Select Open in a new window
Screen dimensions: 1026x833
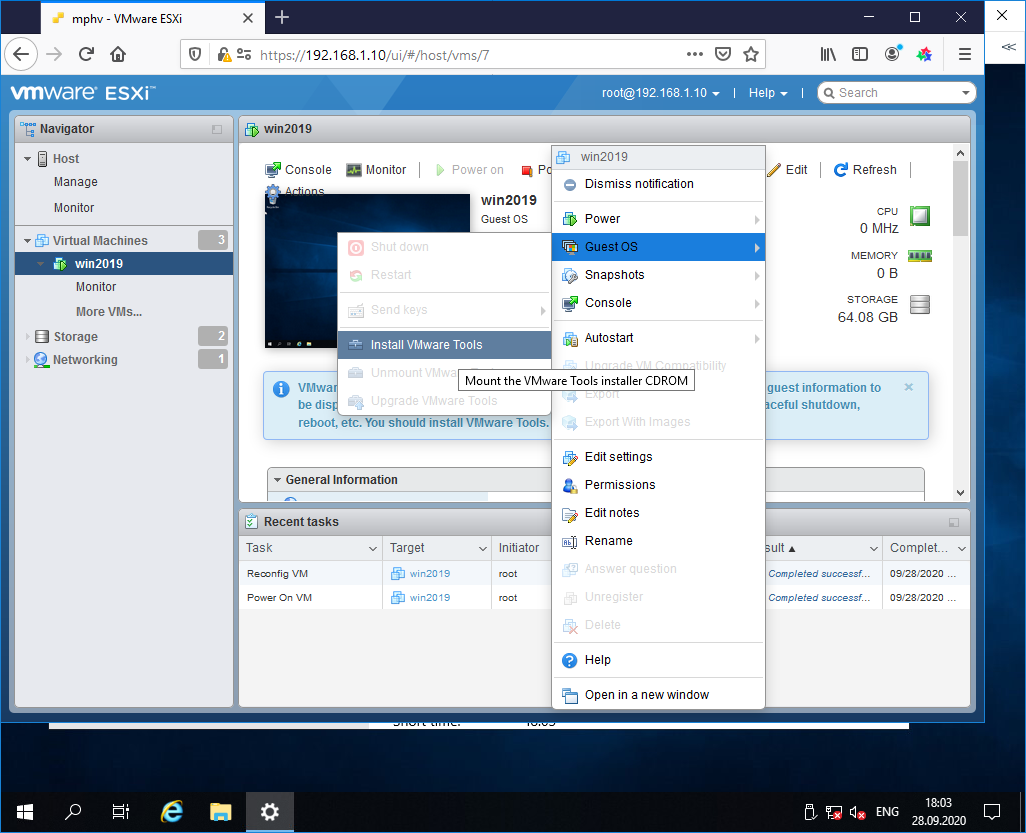tap(658, 695)
